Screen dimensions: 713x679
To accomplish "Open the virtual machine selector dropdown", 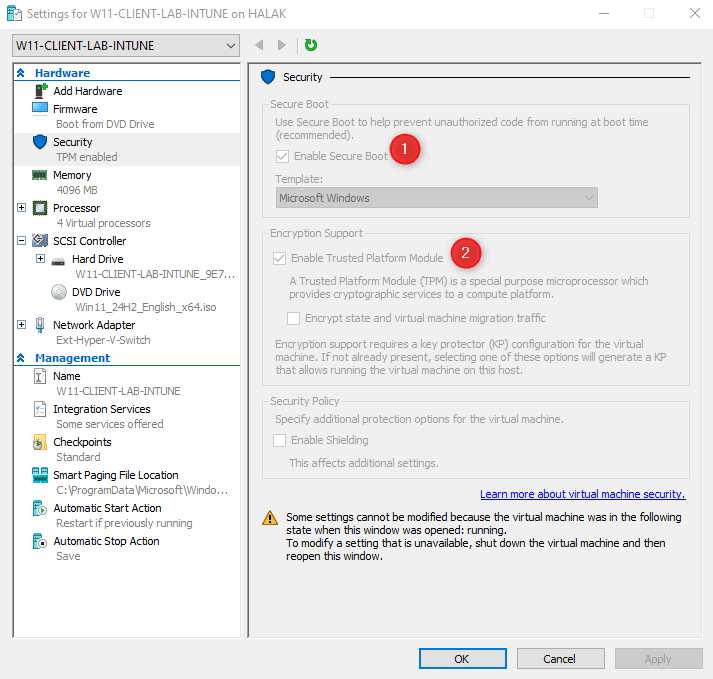I will (126, 45).
